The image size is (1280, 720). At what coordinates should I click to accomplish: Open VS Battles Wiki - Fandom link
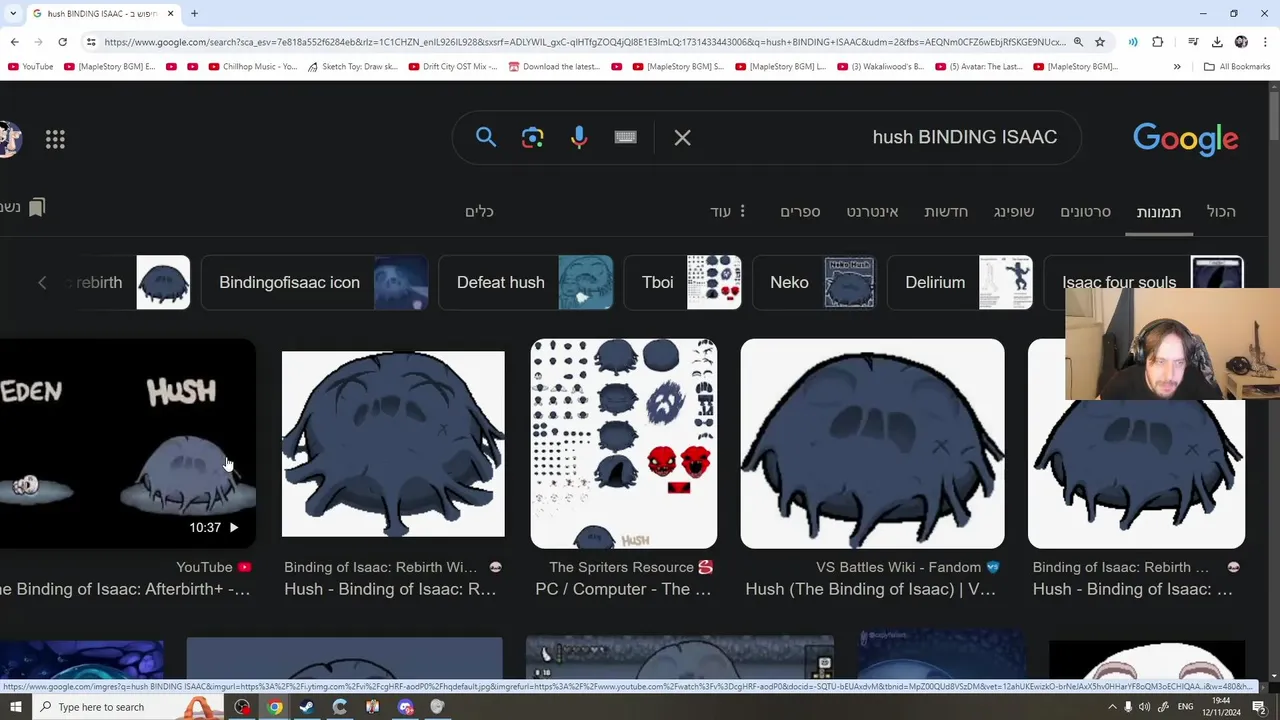pos(908,567)
